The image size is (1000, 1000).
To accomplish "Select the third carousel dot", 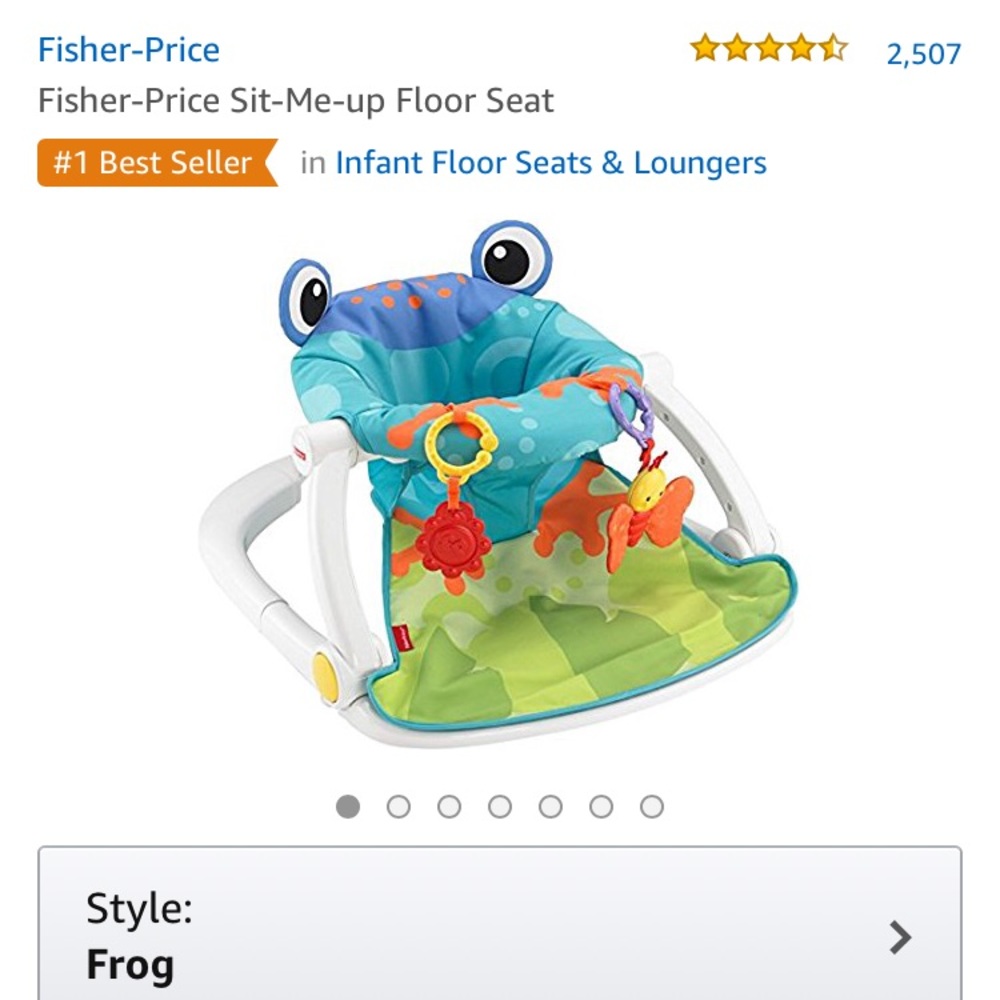I will pyautogui.click(x=450, y=804).
